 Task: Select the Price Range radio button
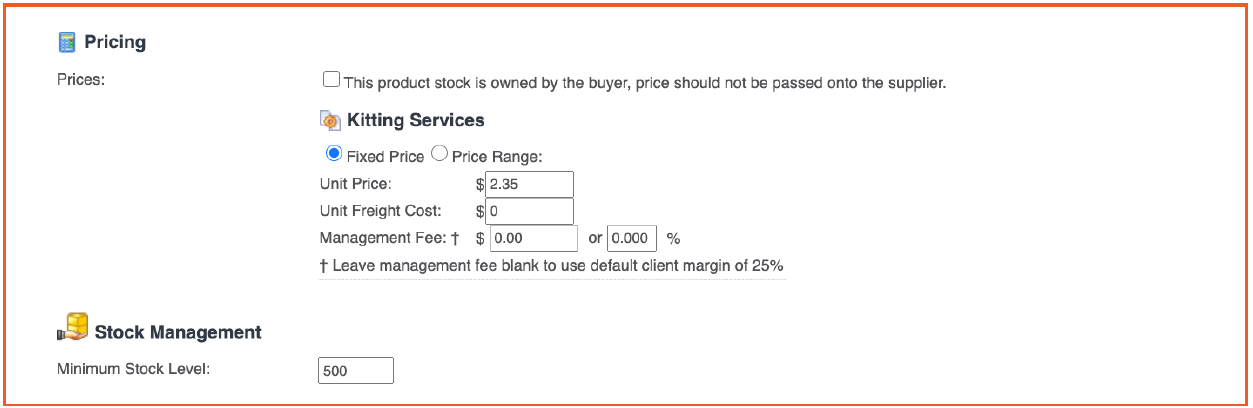coord(438,155)
